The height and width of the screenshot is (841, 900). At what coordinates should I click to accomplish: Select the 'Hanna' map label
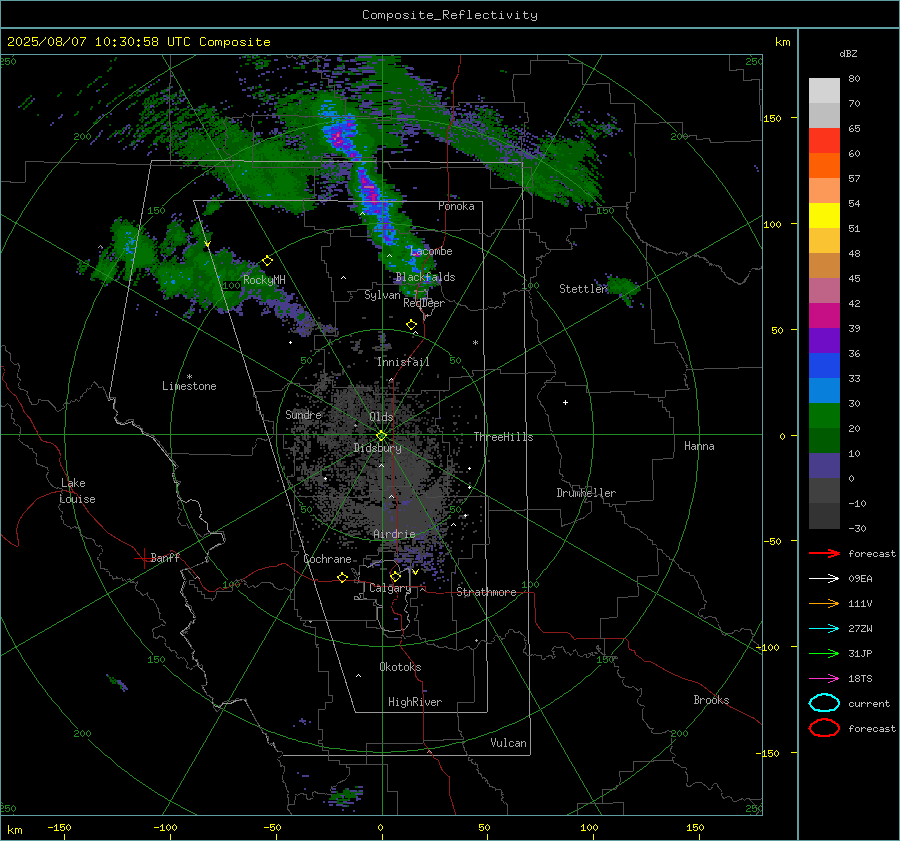coord(699,446)
